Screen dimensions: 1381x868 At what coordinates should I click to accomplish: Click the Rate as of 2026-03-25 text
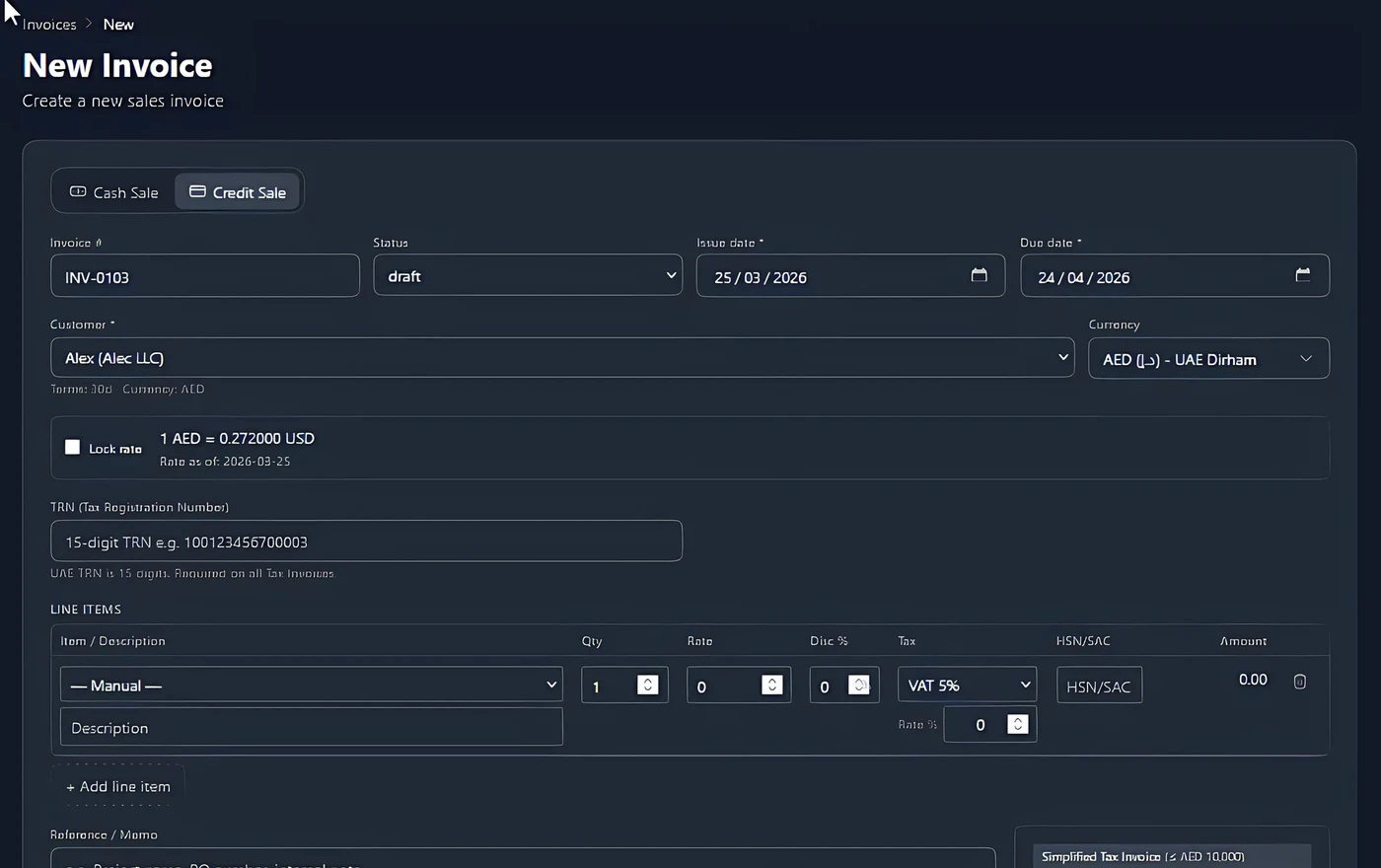[225, 462]
